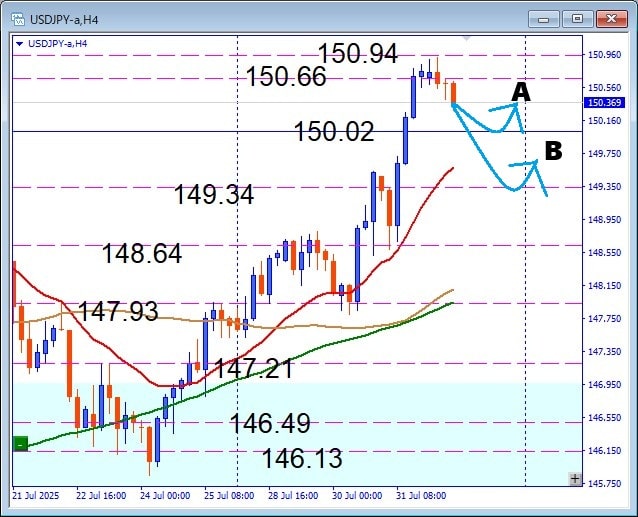Screen dimensions: 638x517
Task: Click the 150.160 price scale value
Action: 605,121
